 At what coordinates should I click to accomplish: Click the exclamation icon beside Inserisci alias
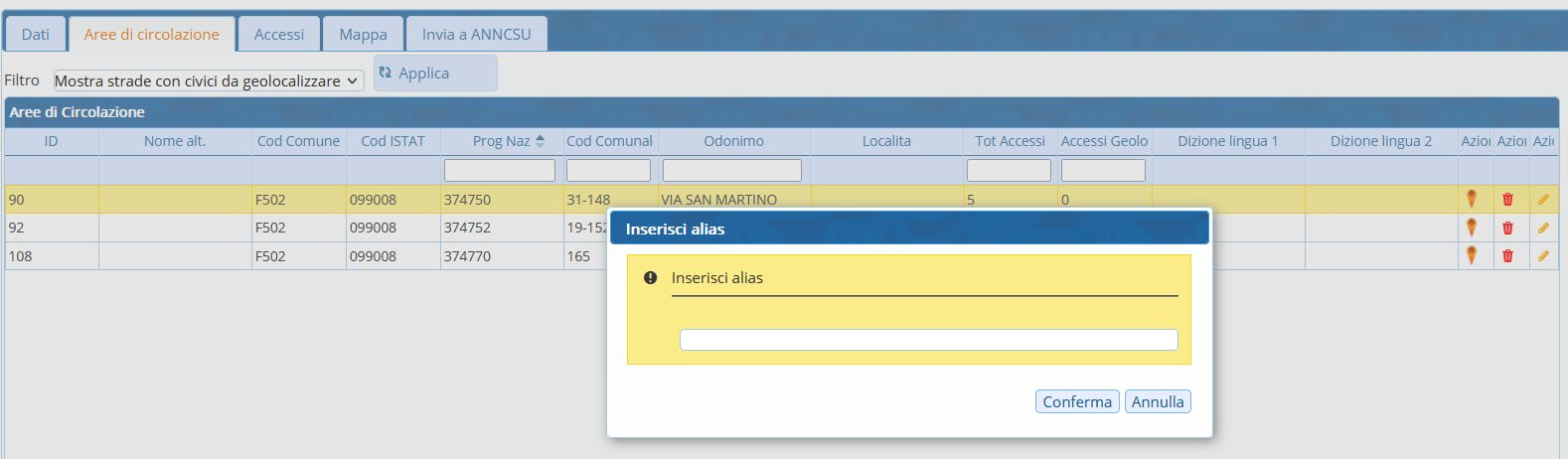click(650, 278)
